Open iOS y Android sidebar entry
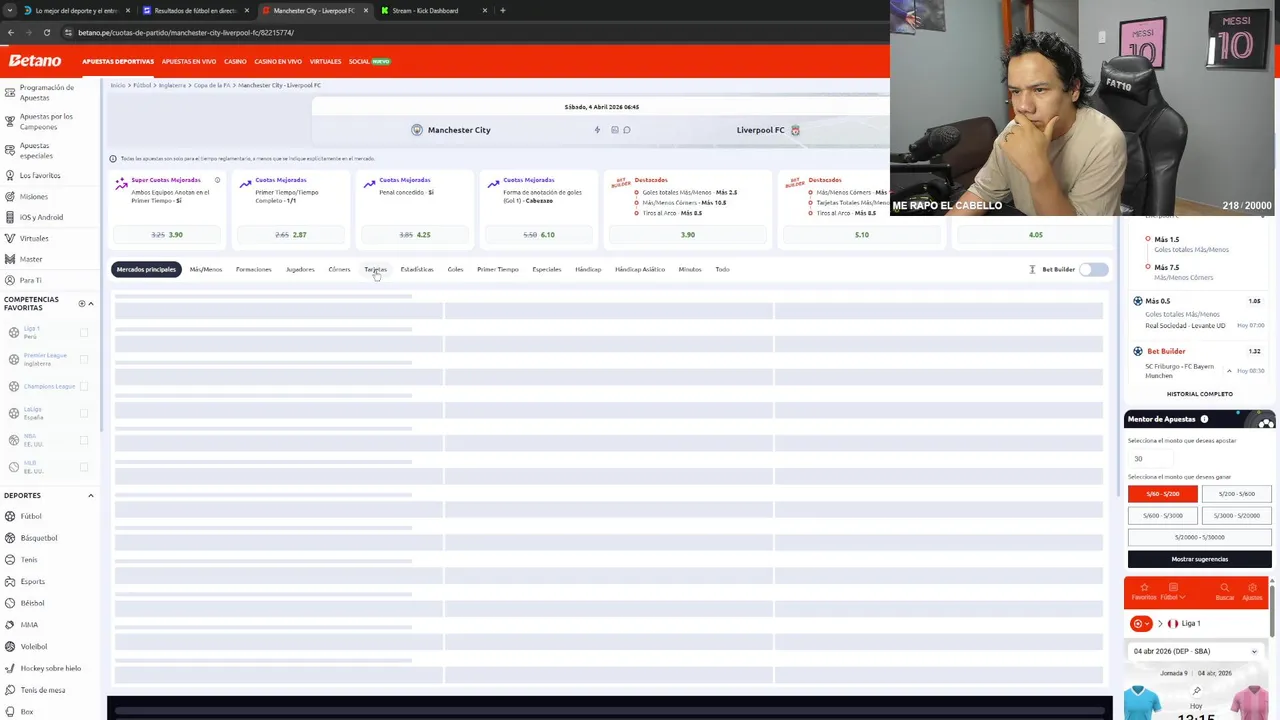The width and height of the screenshot is (1280, 720). (41, 217)
